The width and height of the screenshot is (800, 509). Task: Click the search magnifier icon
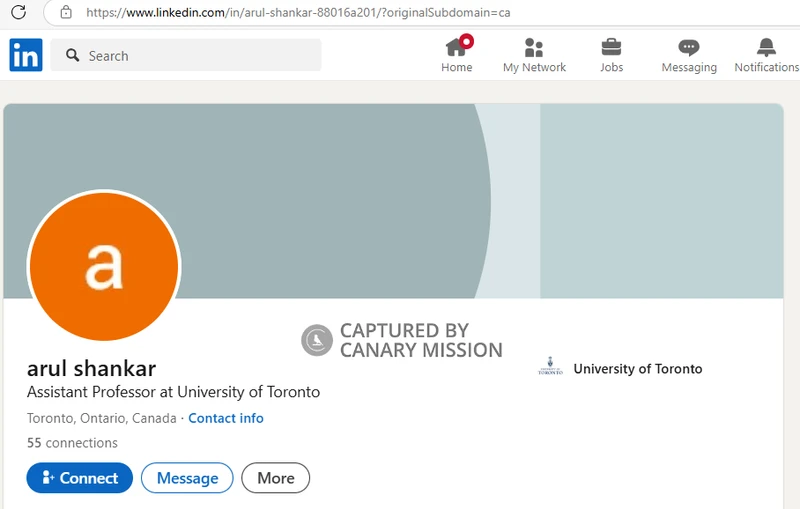click(73, 56)
